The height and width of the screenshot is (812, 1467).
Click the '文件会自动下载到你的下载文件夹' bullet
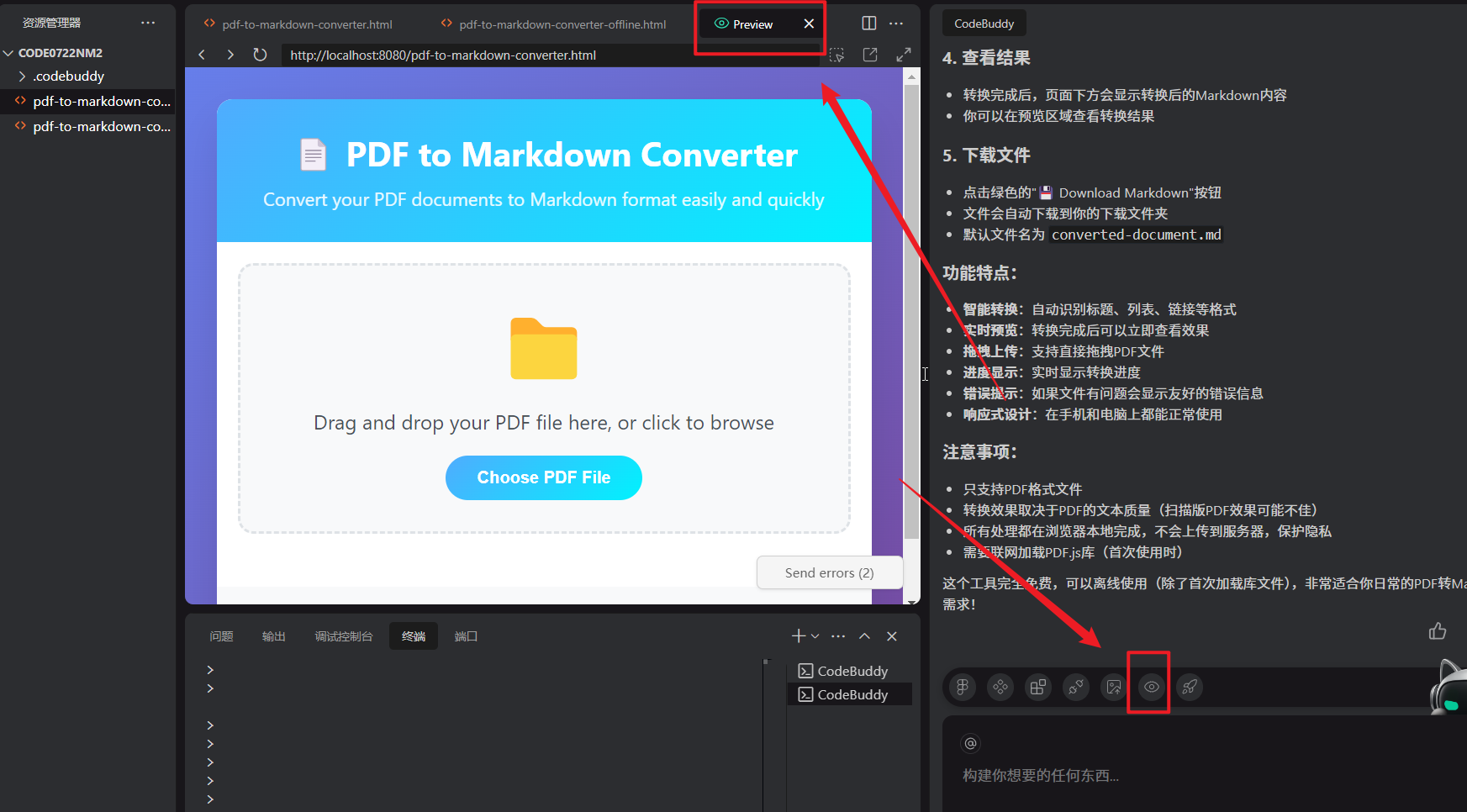1065,214
